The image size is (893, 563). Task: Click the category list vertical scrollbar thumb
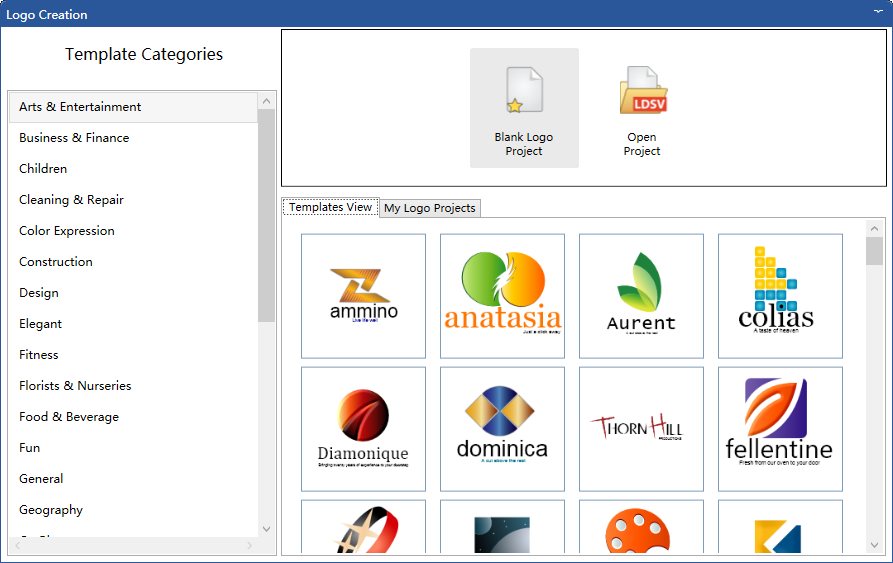click(x=267, y=216)
